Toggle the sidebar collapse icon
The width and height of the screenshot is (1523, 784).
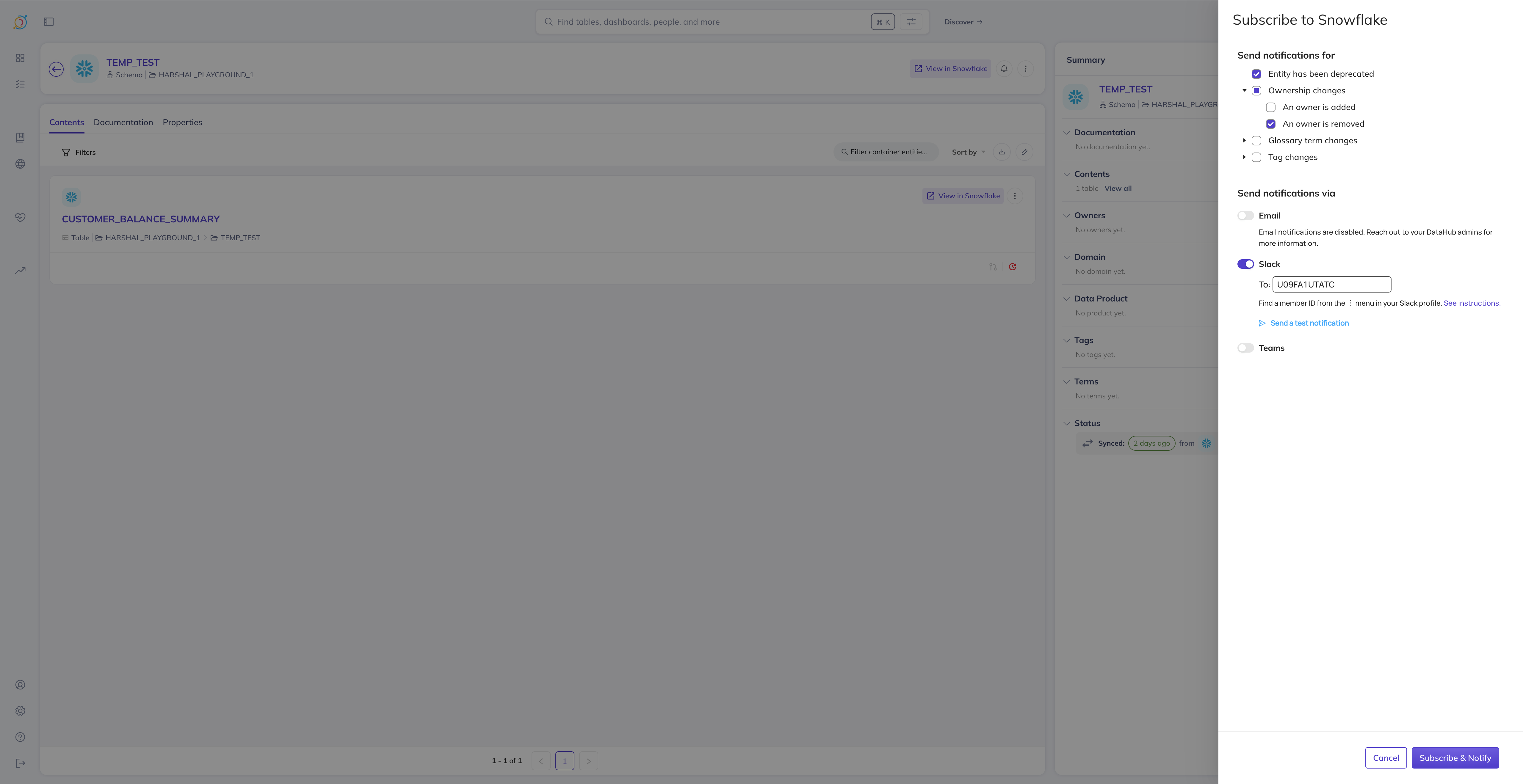49,22
